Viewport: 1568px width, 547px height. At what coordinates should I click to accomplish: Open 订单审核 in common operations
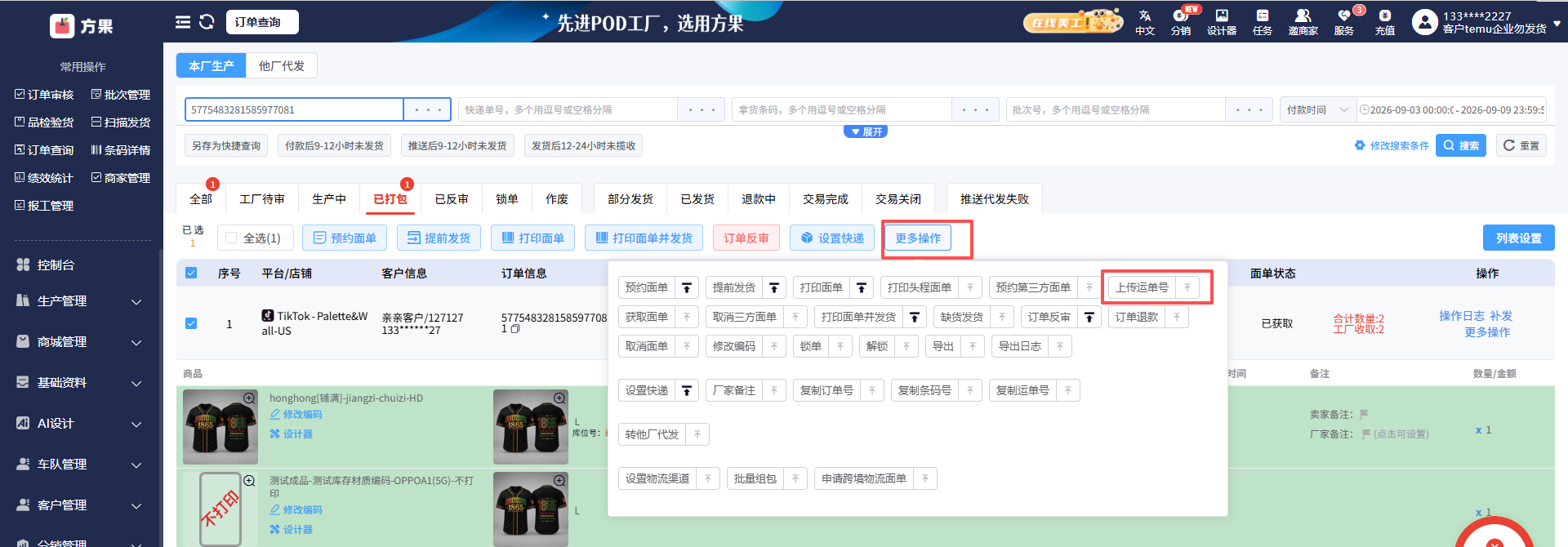[x=45, y=95]
